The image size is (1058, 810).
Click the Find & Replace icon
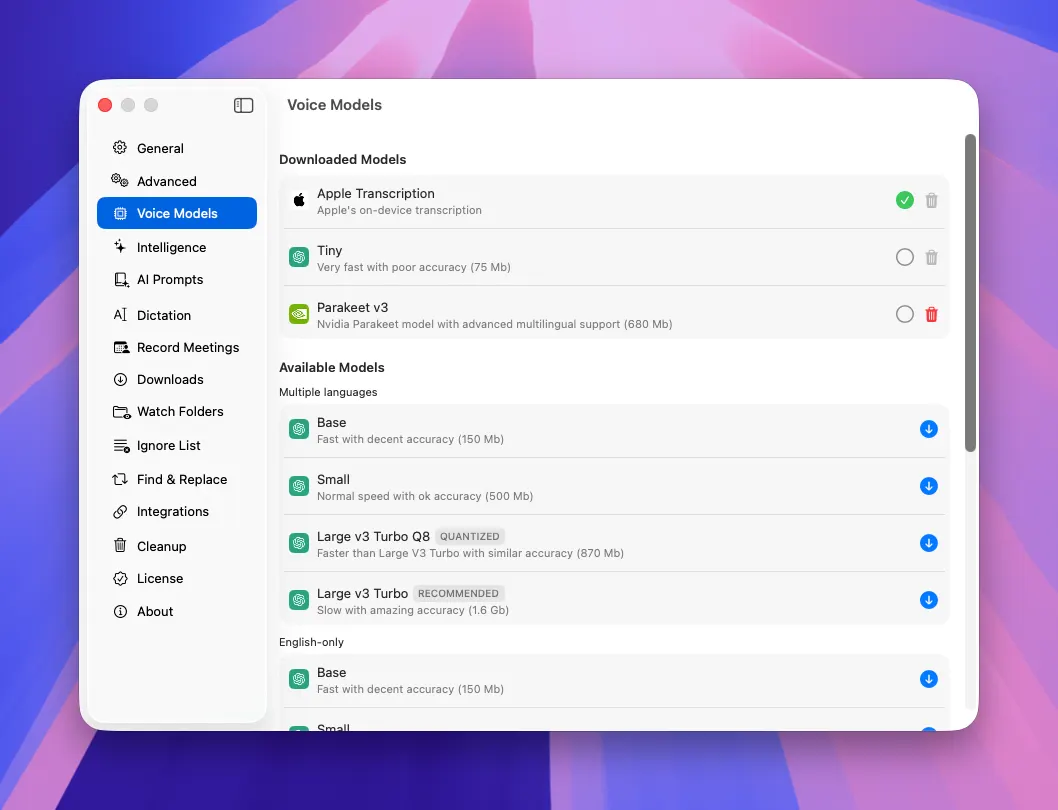click(120, 479)
